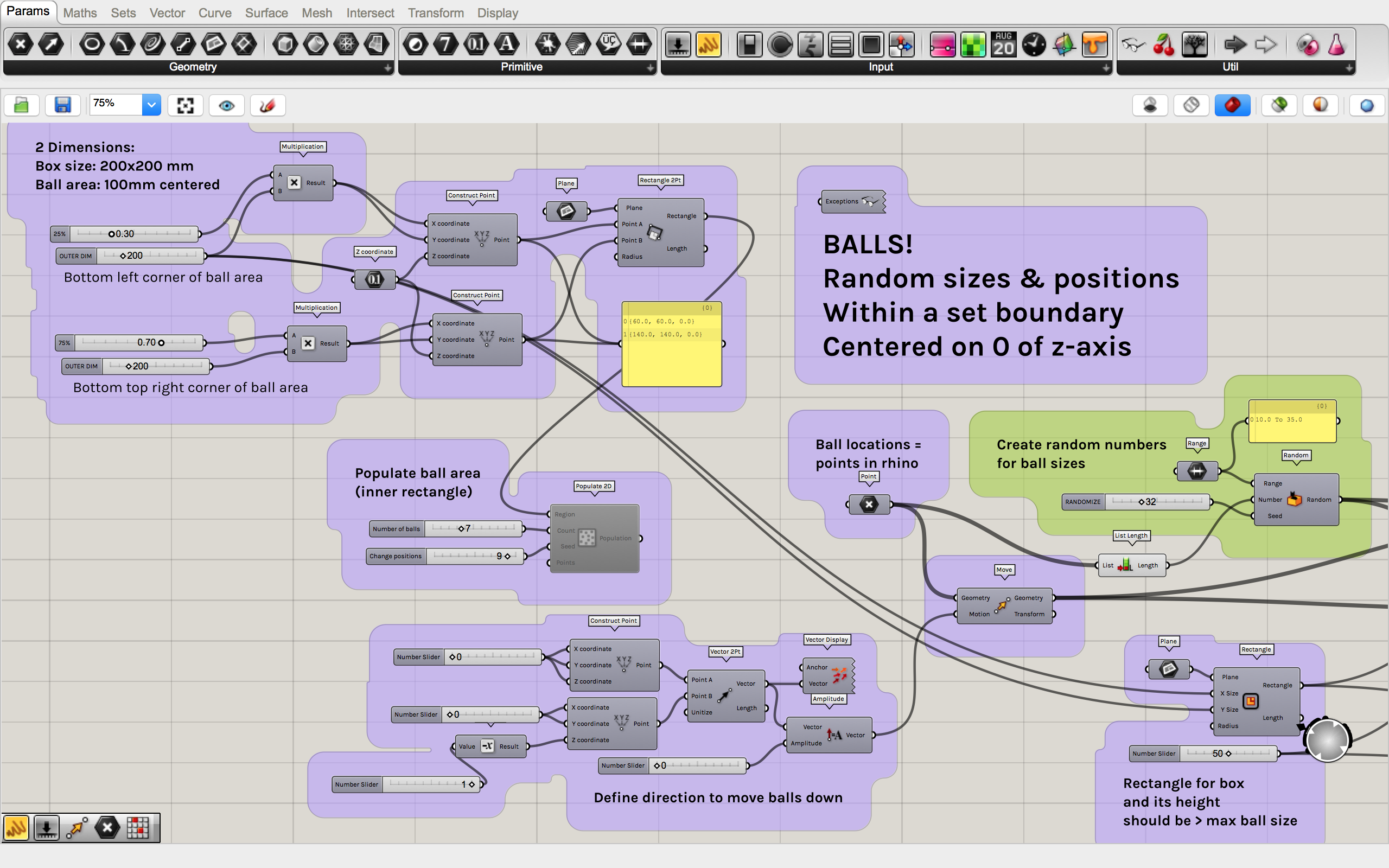Image resolution: width=1389 pixels, height=868 pixels.
Task: Select the Cherry Picker util icon
Action: (1164, 44)
